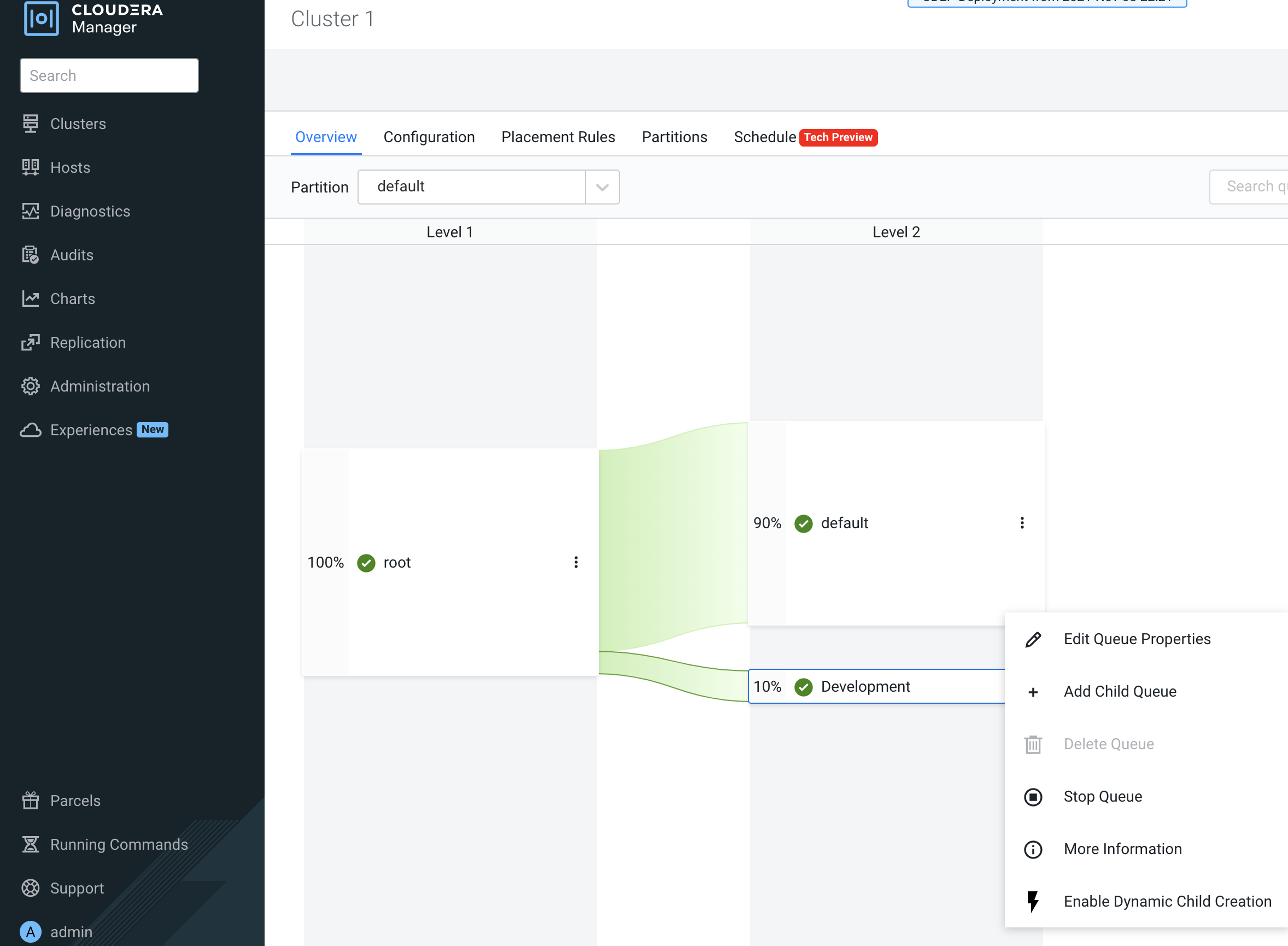Expand the Partition dropdown arrow
This screenshot has width=1288, height=946.
click(602, 186)
